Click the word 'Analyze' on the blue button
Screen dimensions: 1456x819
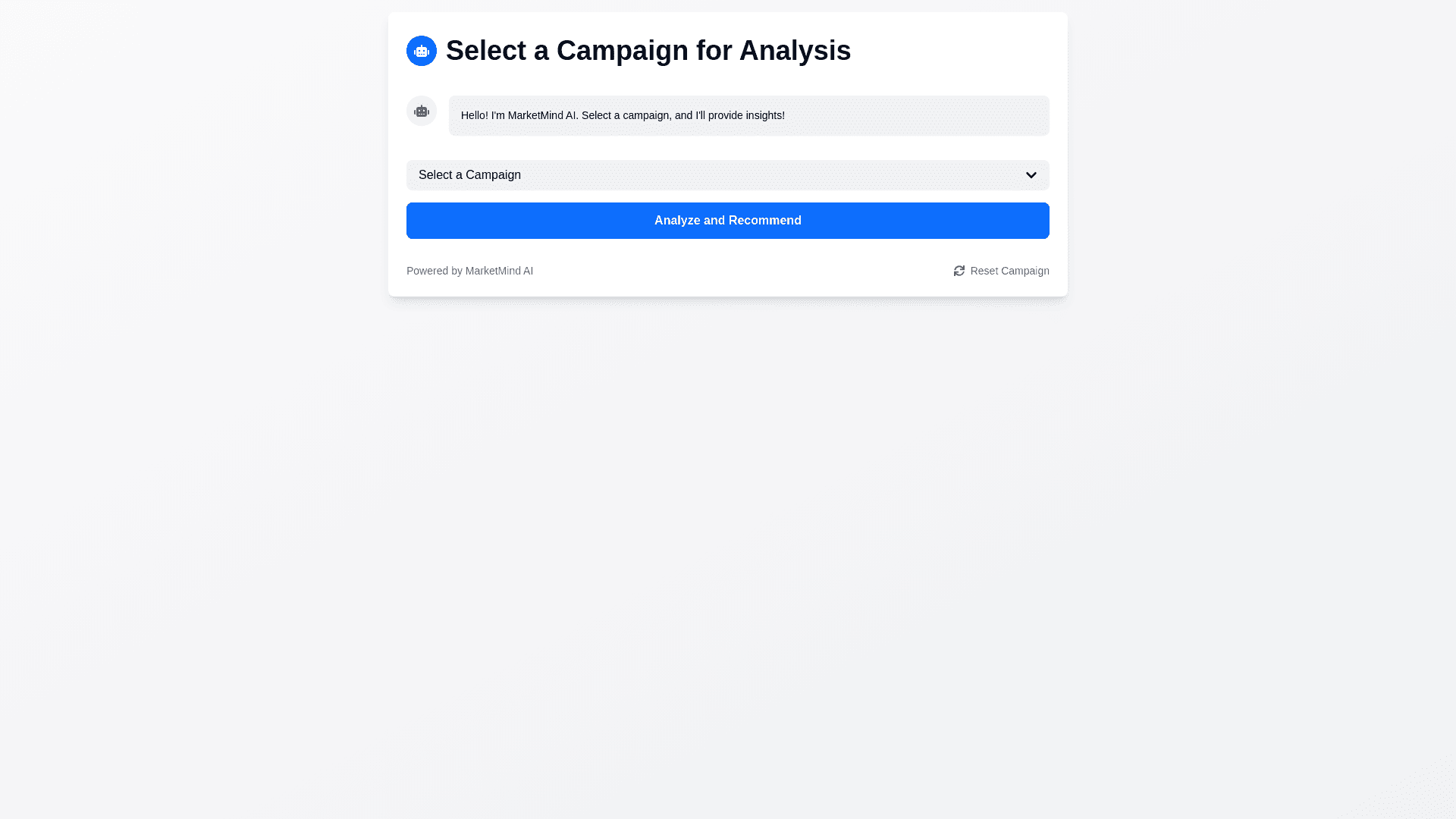[676, 221]
